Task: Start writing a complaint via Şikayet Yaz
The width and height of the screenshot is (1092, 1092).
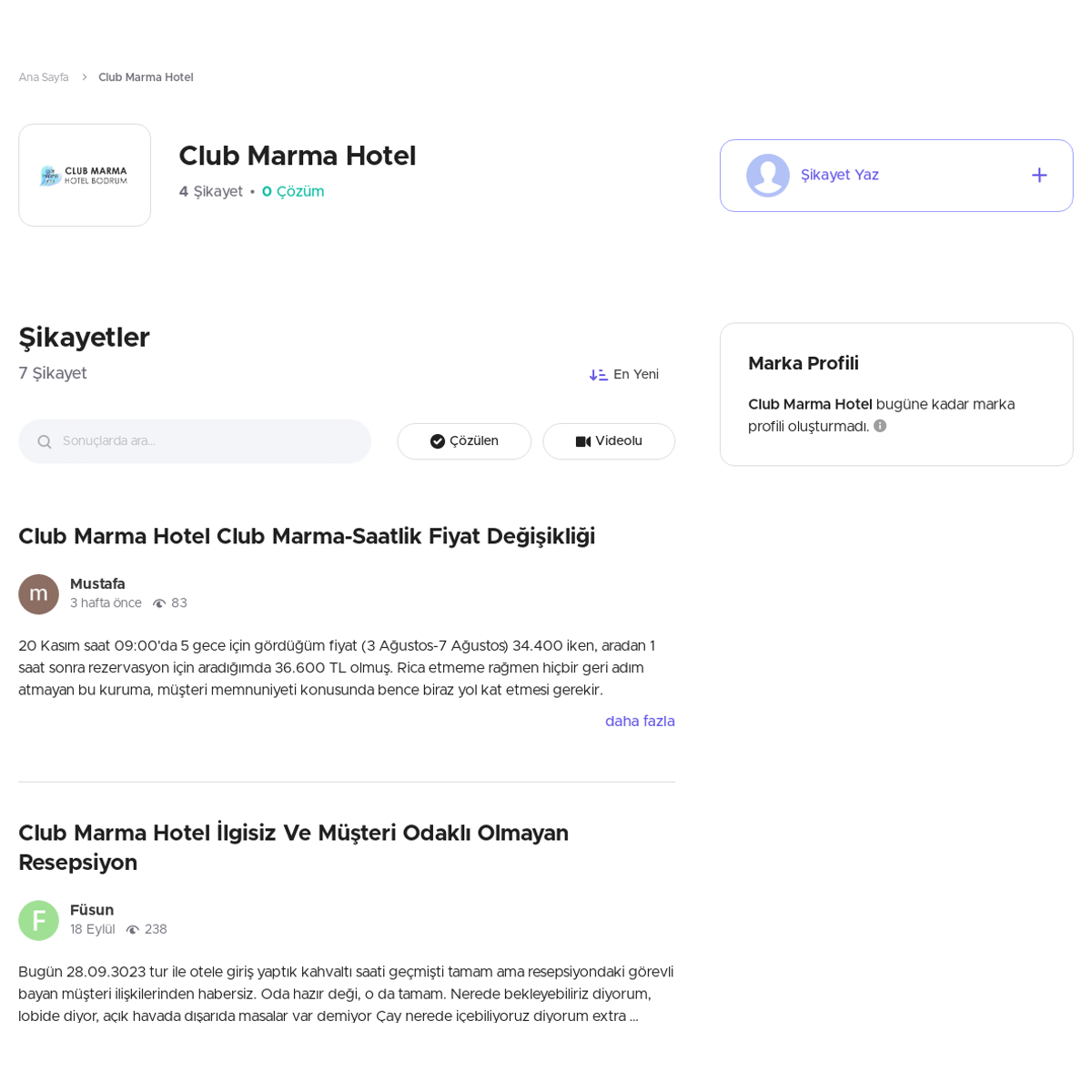Action: pyautogui.click(x=896, y=176)
